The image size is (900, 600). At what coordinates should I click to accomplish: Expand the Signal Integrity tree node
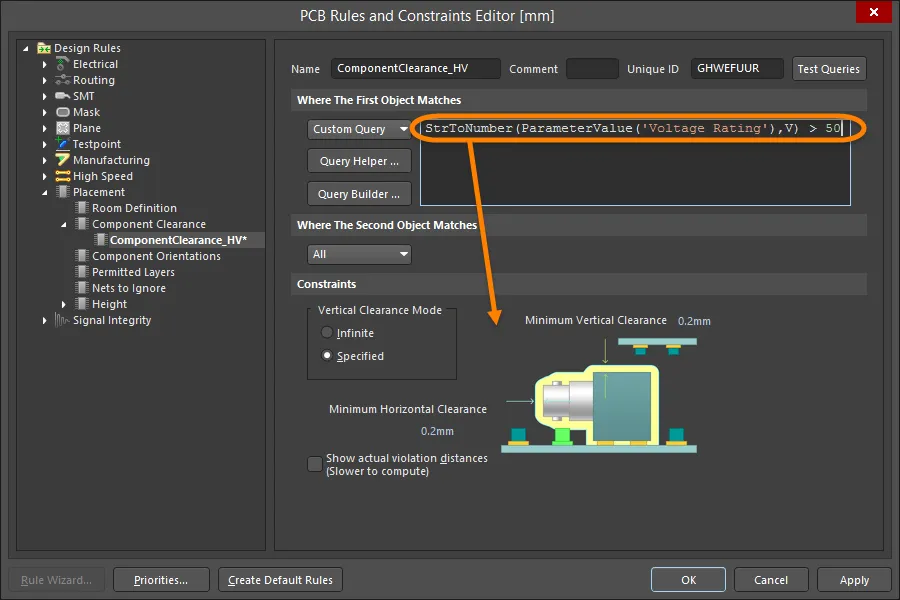[44, 320]
